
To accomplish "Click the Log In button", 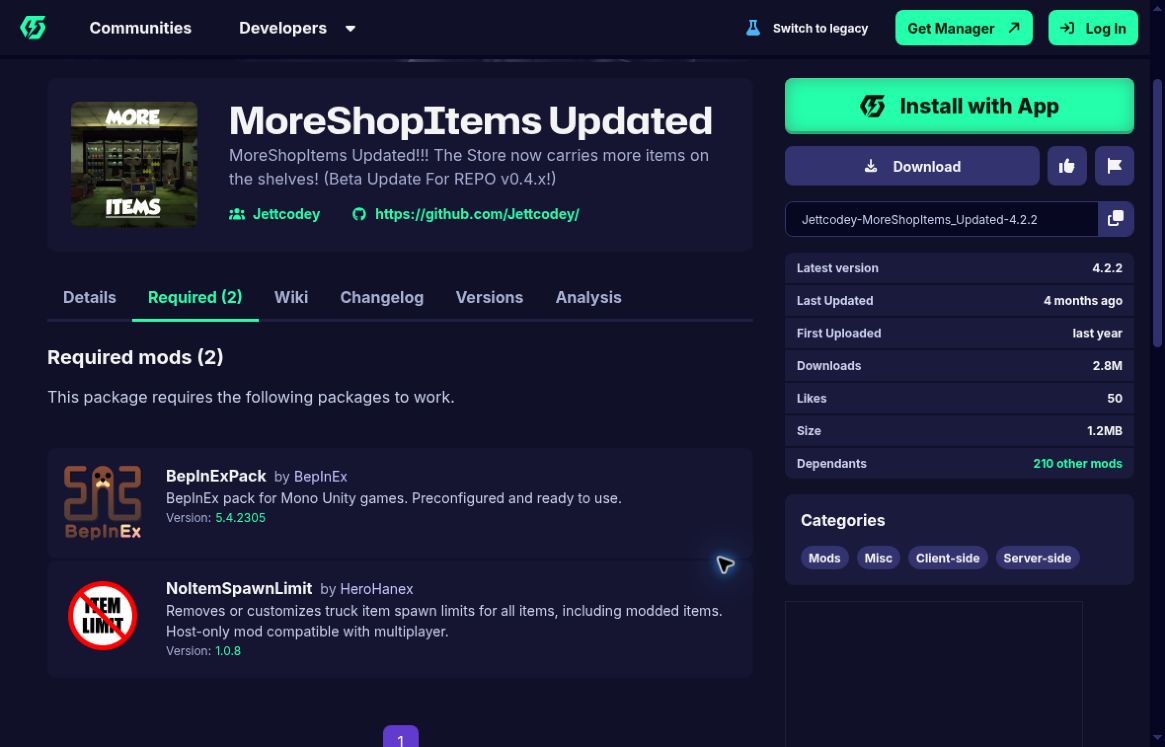I will click(x=1092, y=28).
